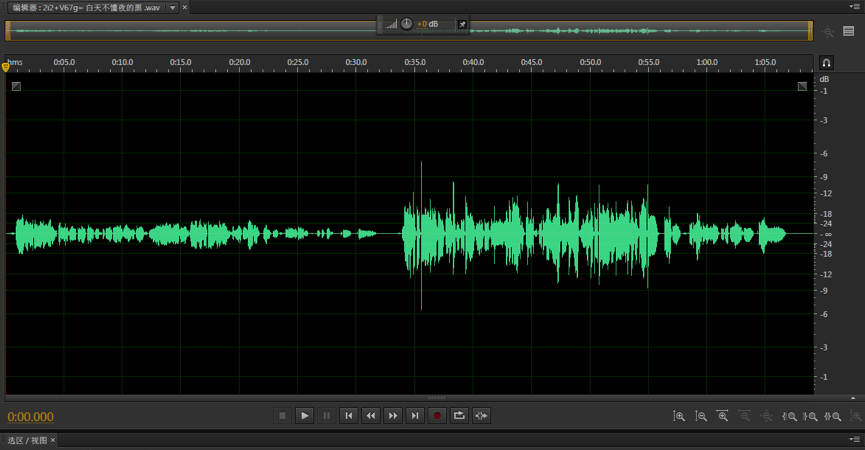Click the Play button in transport controls
The width and height of the screenshot is (865, 450).
pos(304,416)
